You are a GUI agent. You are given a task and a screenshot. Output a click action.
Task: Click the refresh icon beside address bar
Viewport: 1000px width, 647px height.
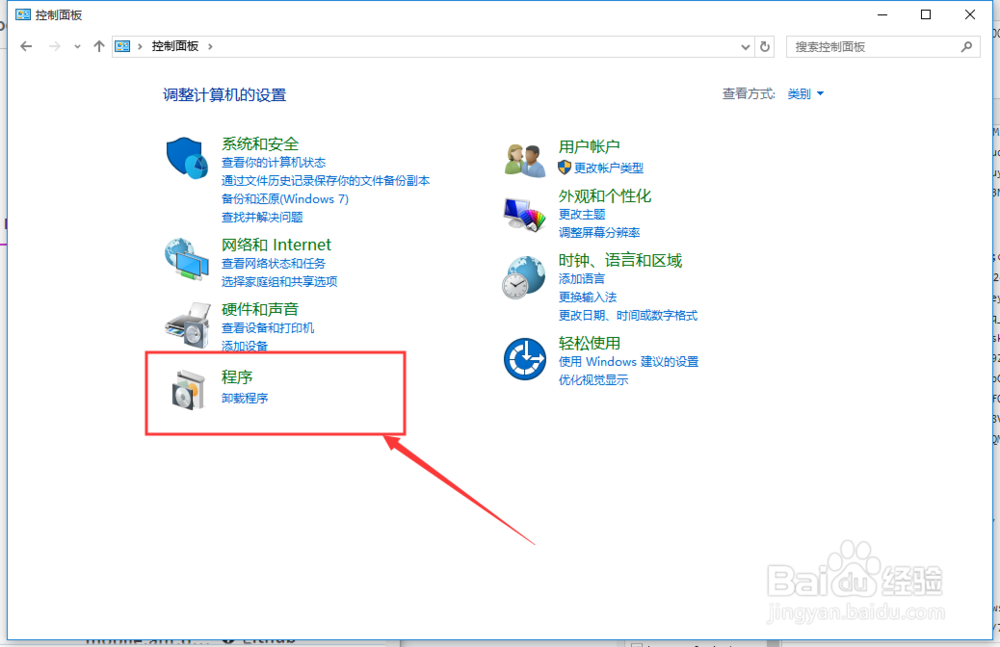click(x=764, y=45)
